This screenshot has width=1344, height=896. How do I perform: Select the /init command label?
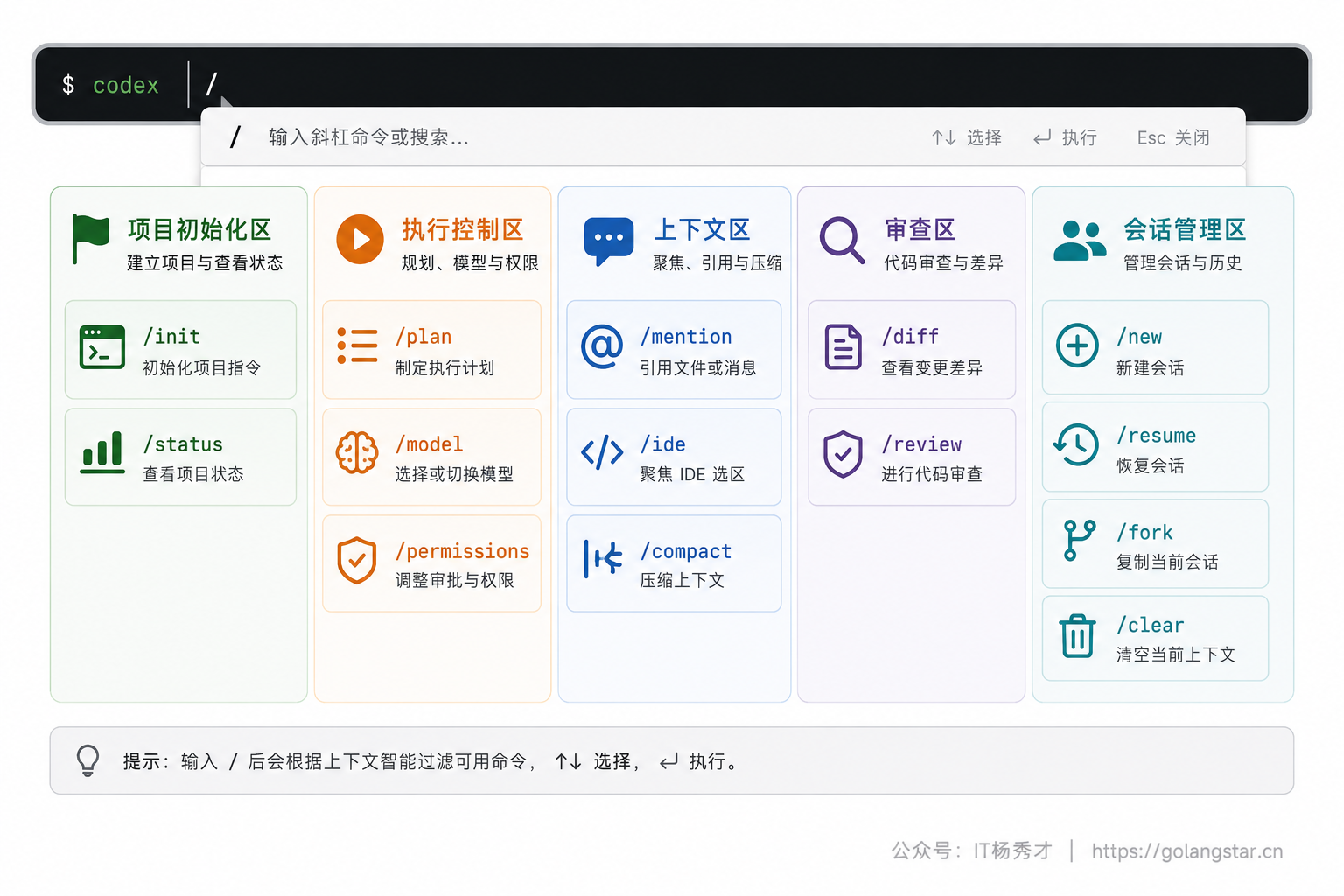click(171, 337)
